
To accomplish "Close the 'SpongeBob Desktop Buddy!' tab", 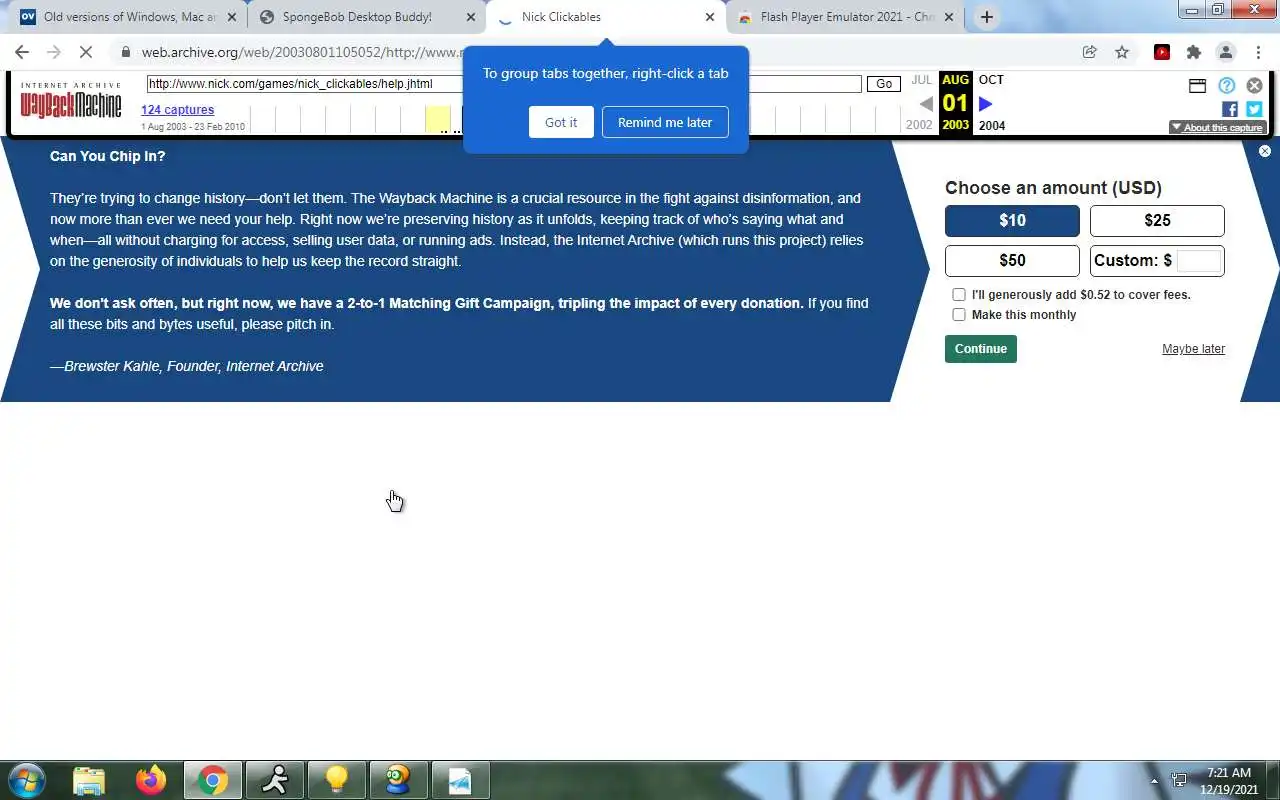I will pos(471,17).
